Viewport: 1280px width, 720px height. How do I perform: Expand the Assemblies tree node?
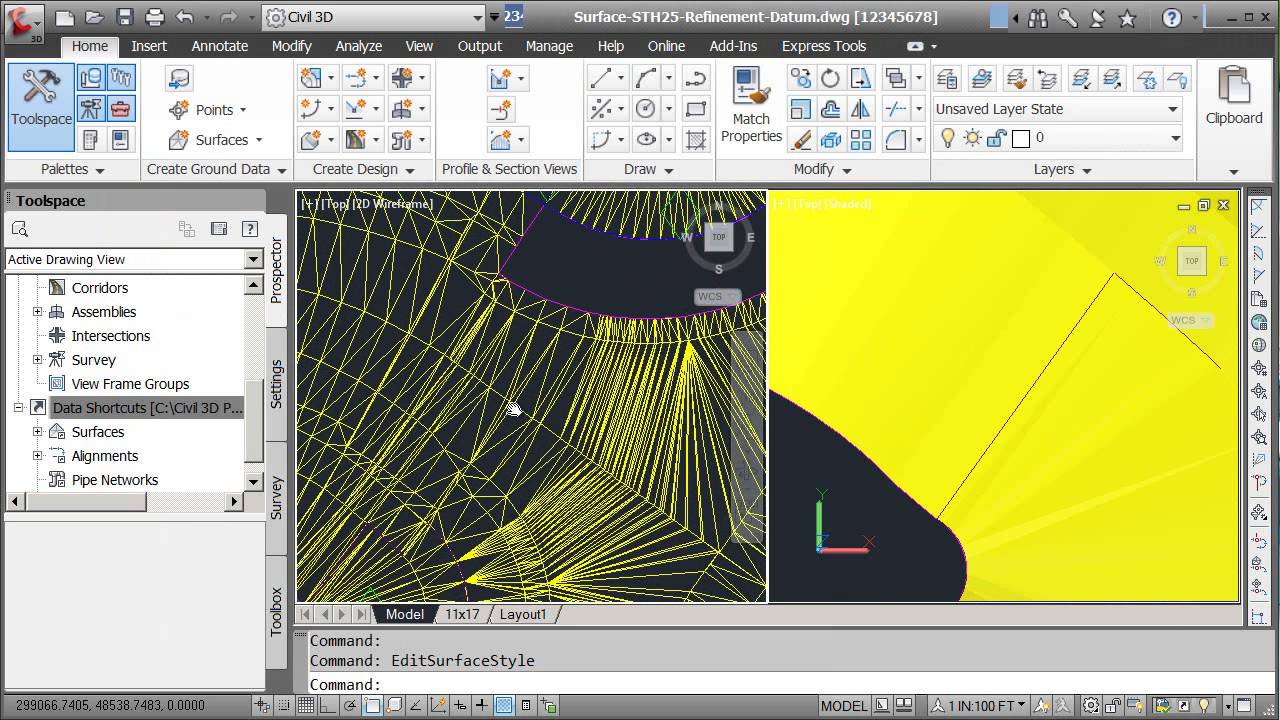tap(38, 312)
